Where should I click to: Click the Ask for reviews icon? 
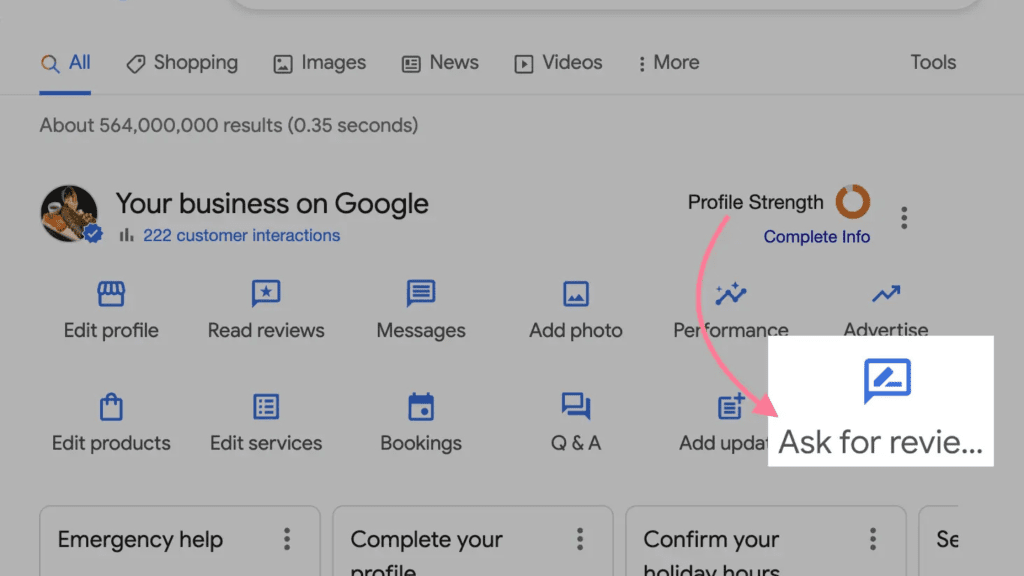(x=887, y=381)
